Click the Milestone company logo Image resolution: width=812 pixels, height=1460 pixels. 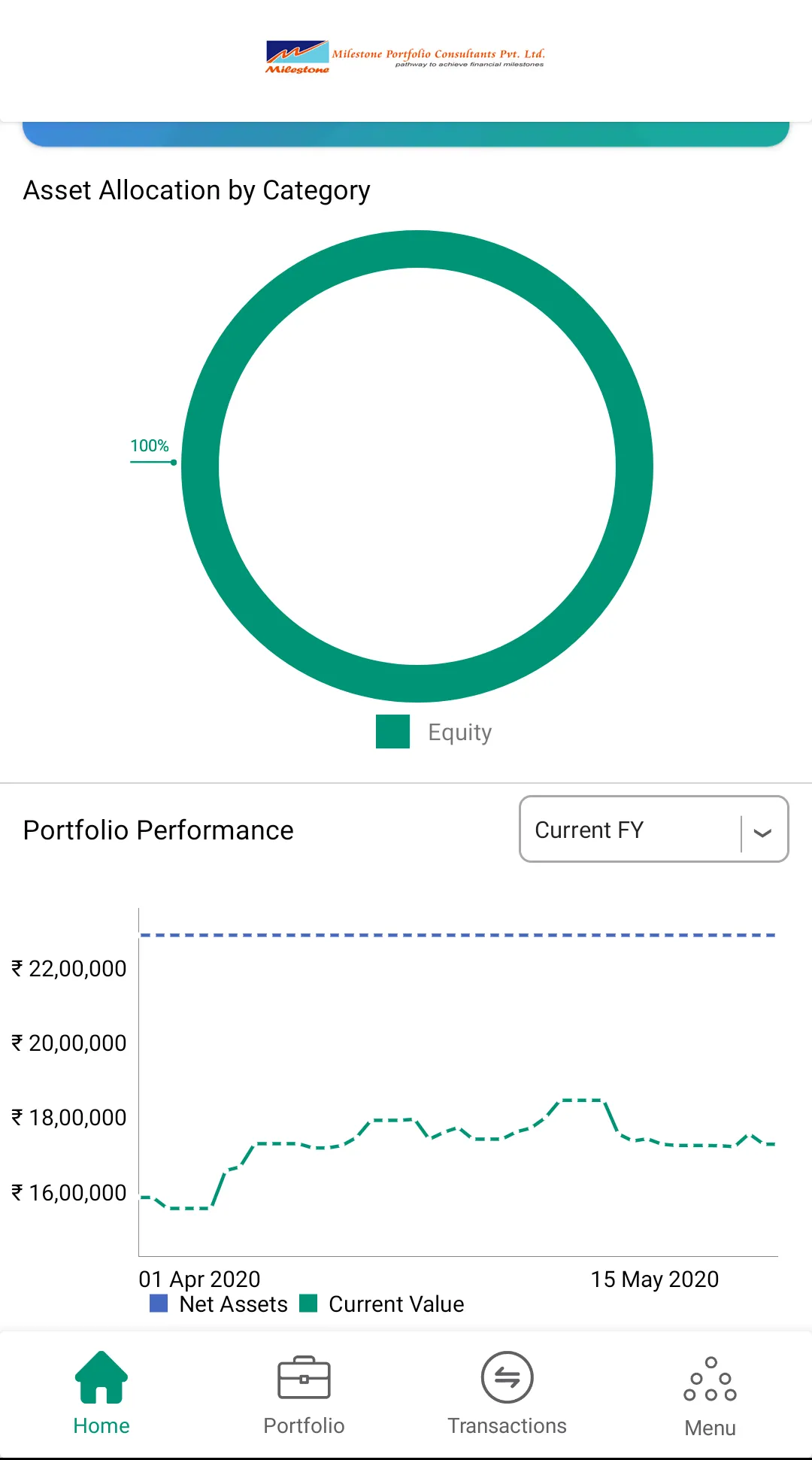[404, 57]
